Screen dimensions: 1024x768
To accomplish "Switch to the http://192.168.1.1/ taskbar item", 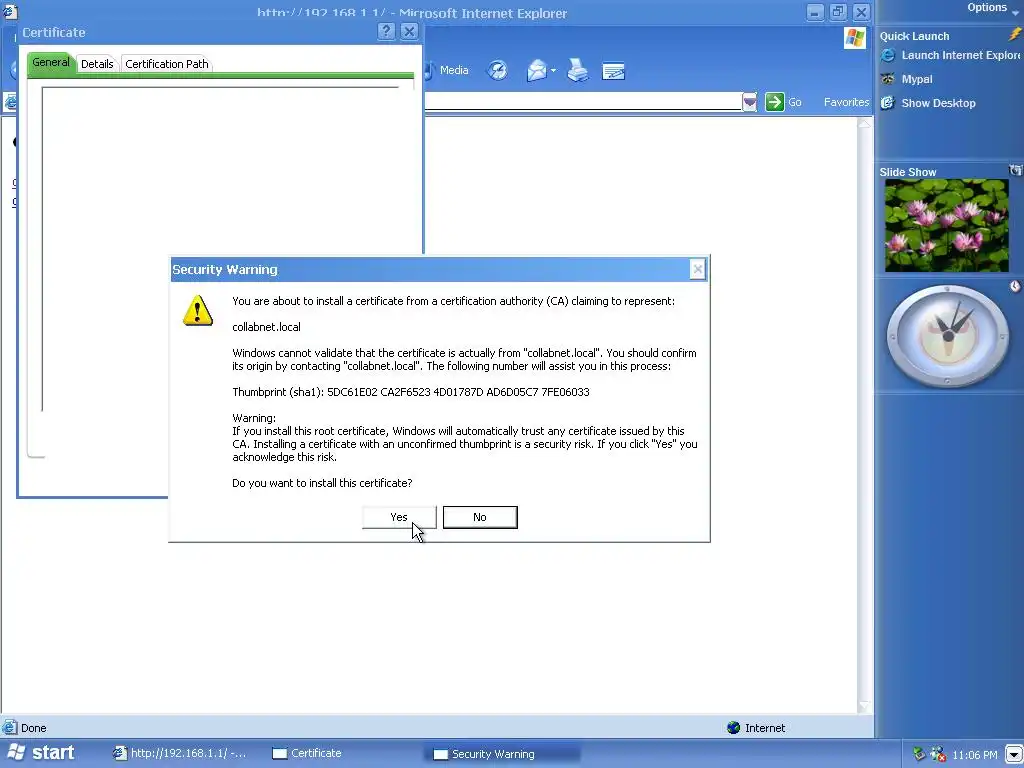I will pyautogui.click(x=181, y=753).
